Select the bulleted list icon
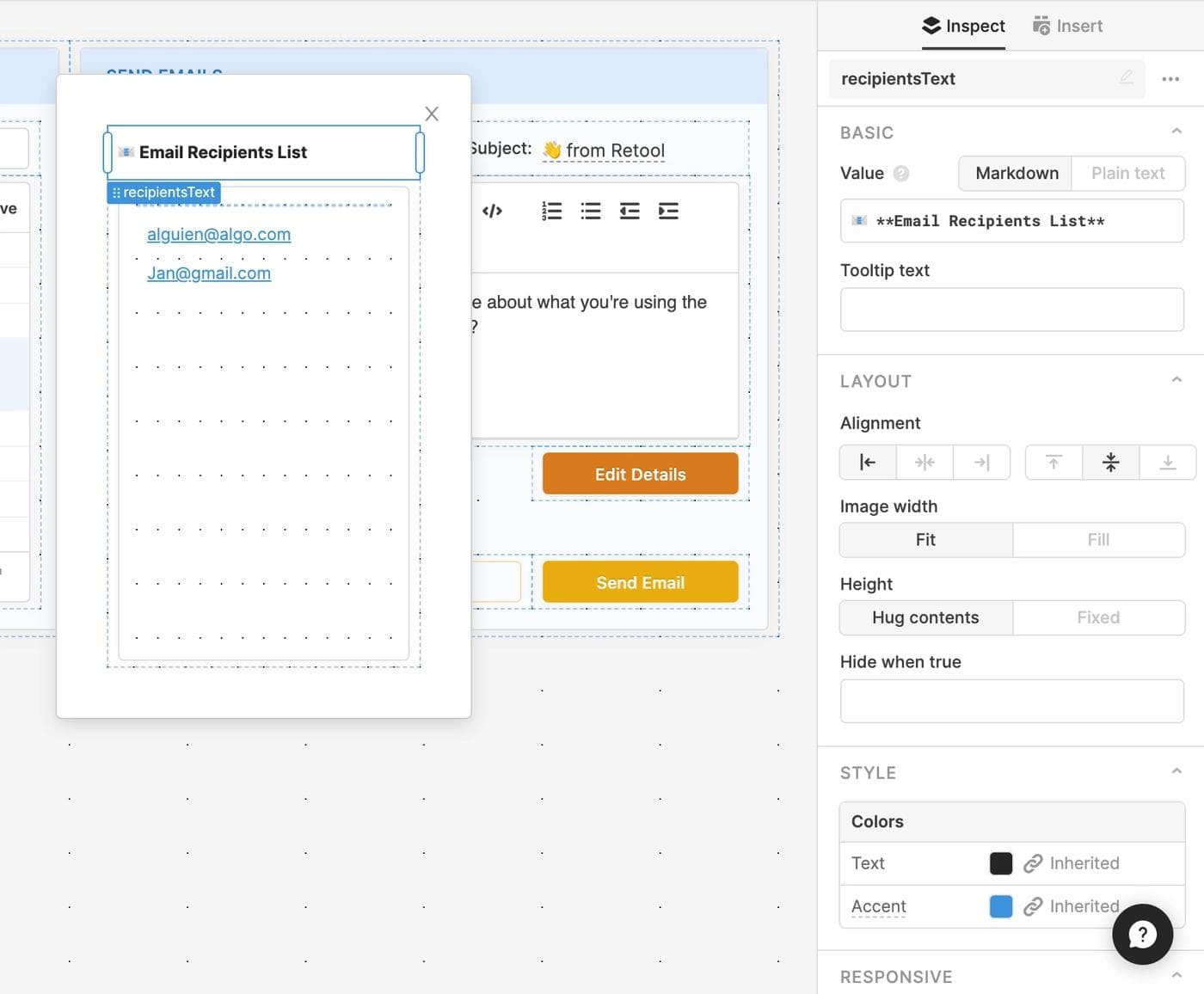 point(591,211)
